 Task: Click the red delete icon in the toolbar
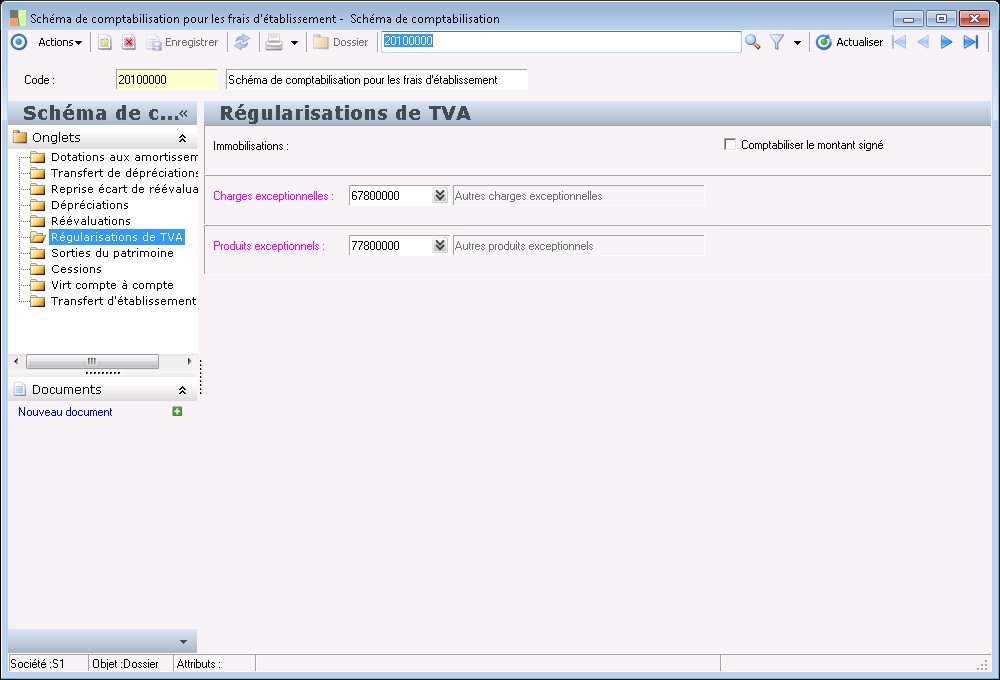coord(129,43)
